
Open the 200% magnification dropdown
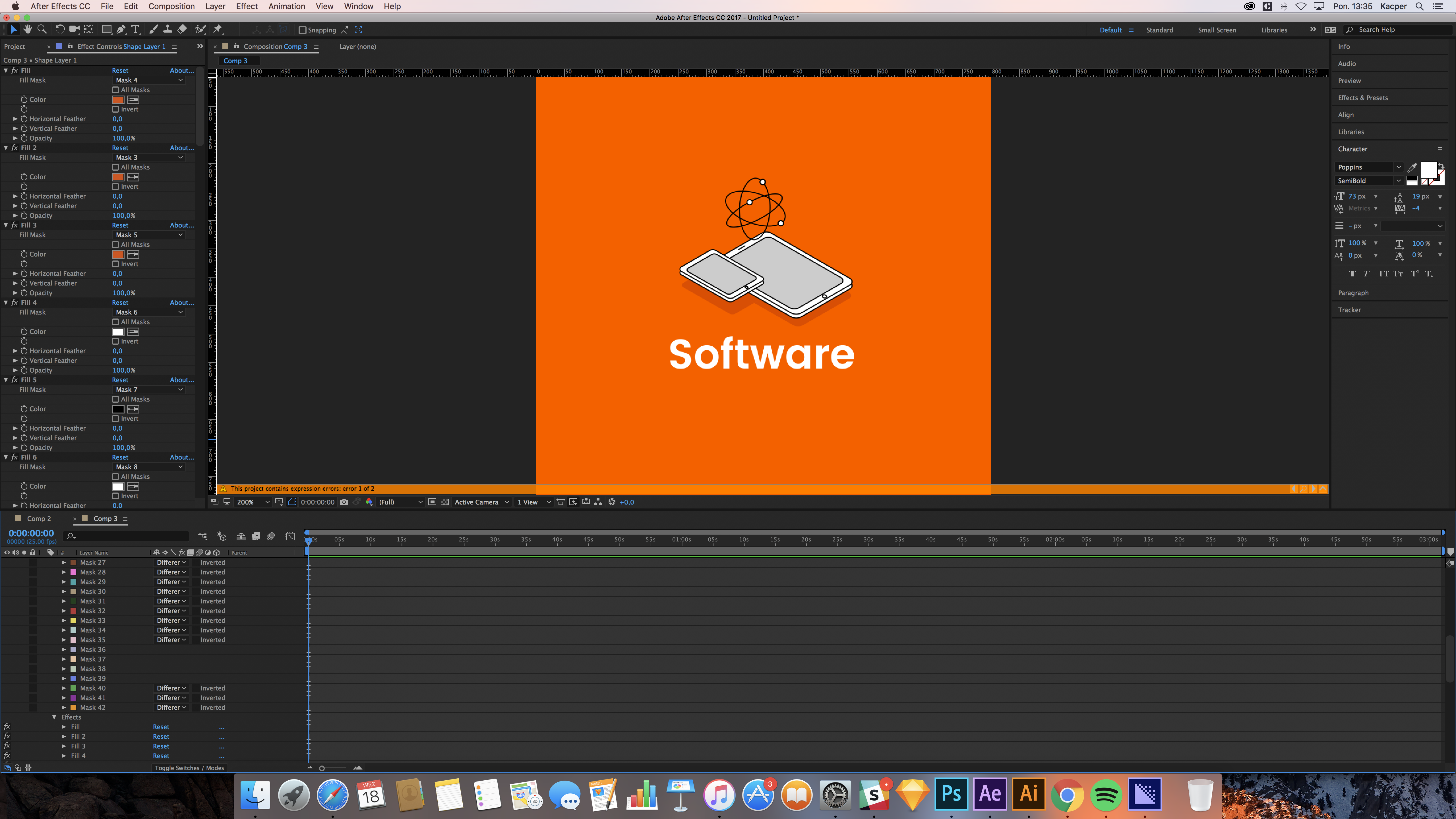(x=253, y=502)
